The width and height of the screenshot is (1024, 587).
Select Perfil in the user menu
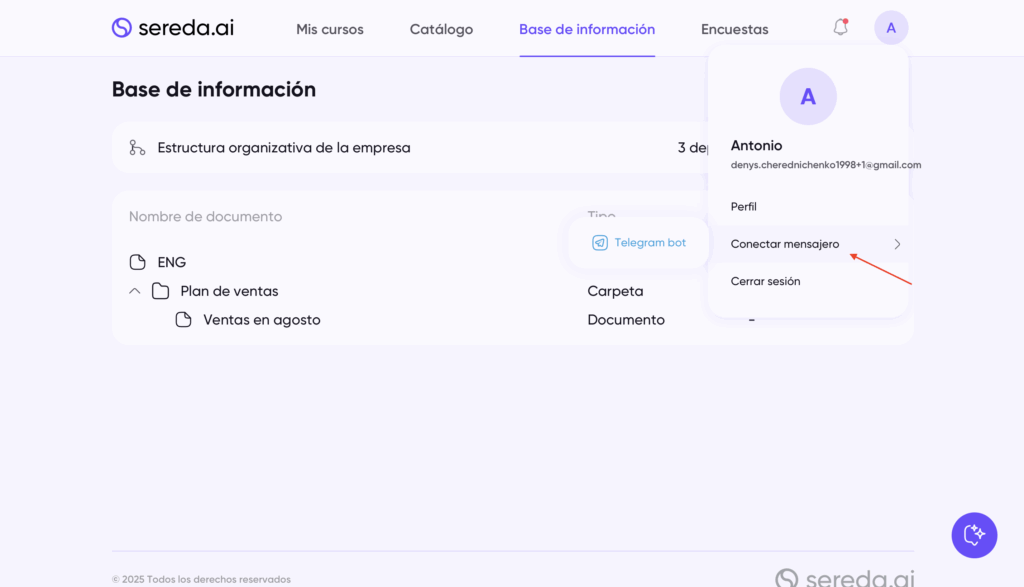coord(744,206)
